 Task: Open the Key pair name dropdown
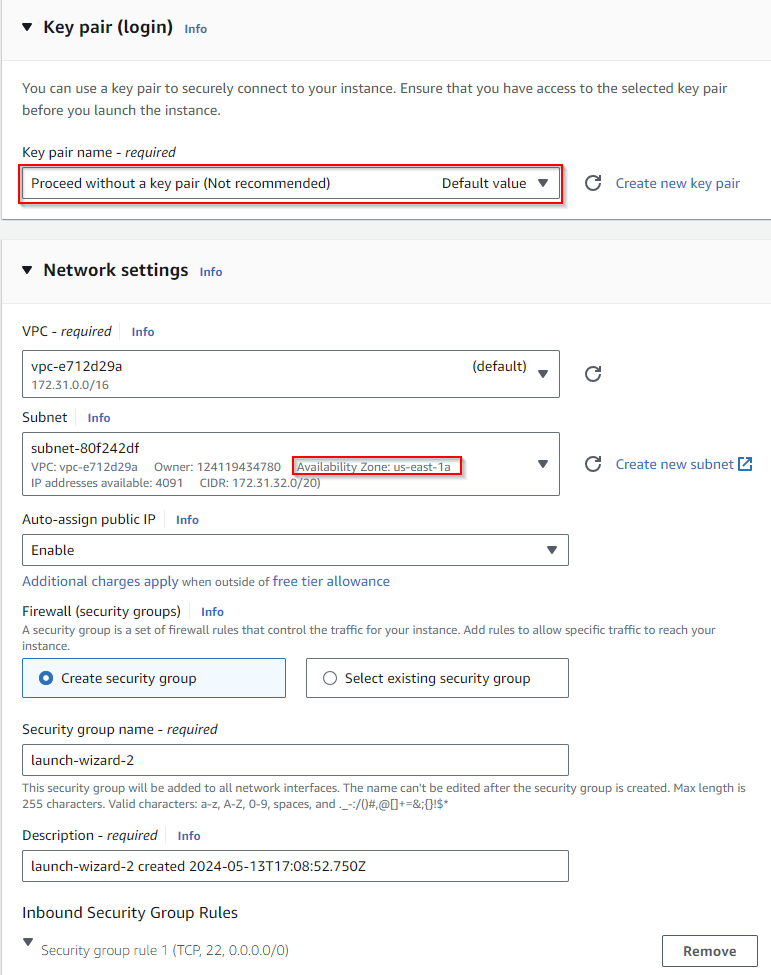point(290,183)
